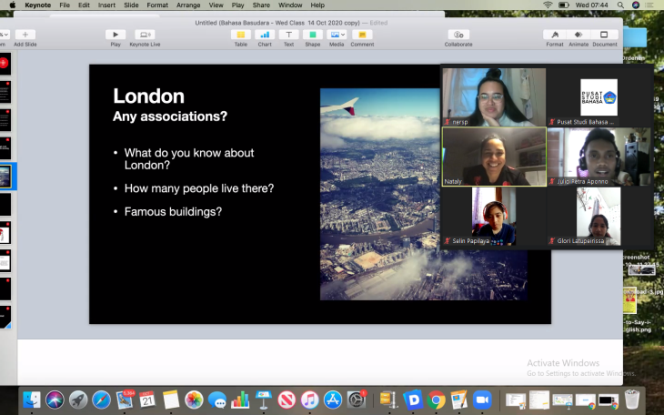Click the 'Famous buildings?' bullet
The image size is (664, 415).
pos(173,212)
